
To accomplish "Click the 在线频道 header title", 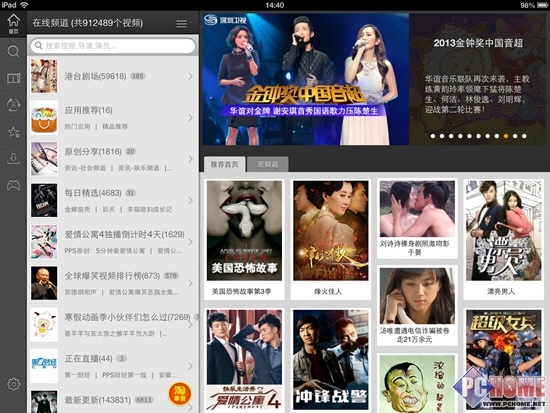I will click(88, 23).
